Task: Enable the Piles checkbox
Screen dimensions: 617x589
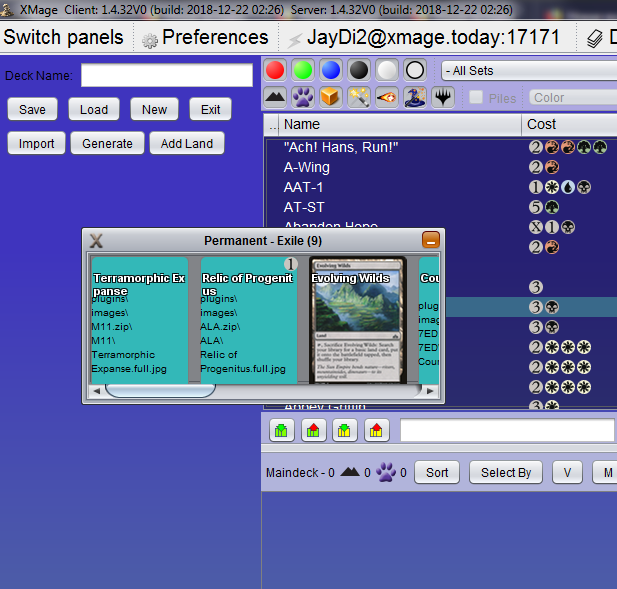Action: pyautogui.click(x=476, y=97)
